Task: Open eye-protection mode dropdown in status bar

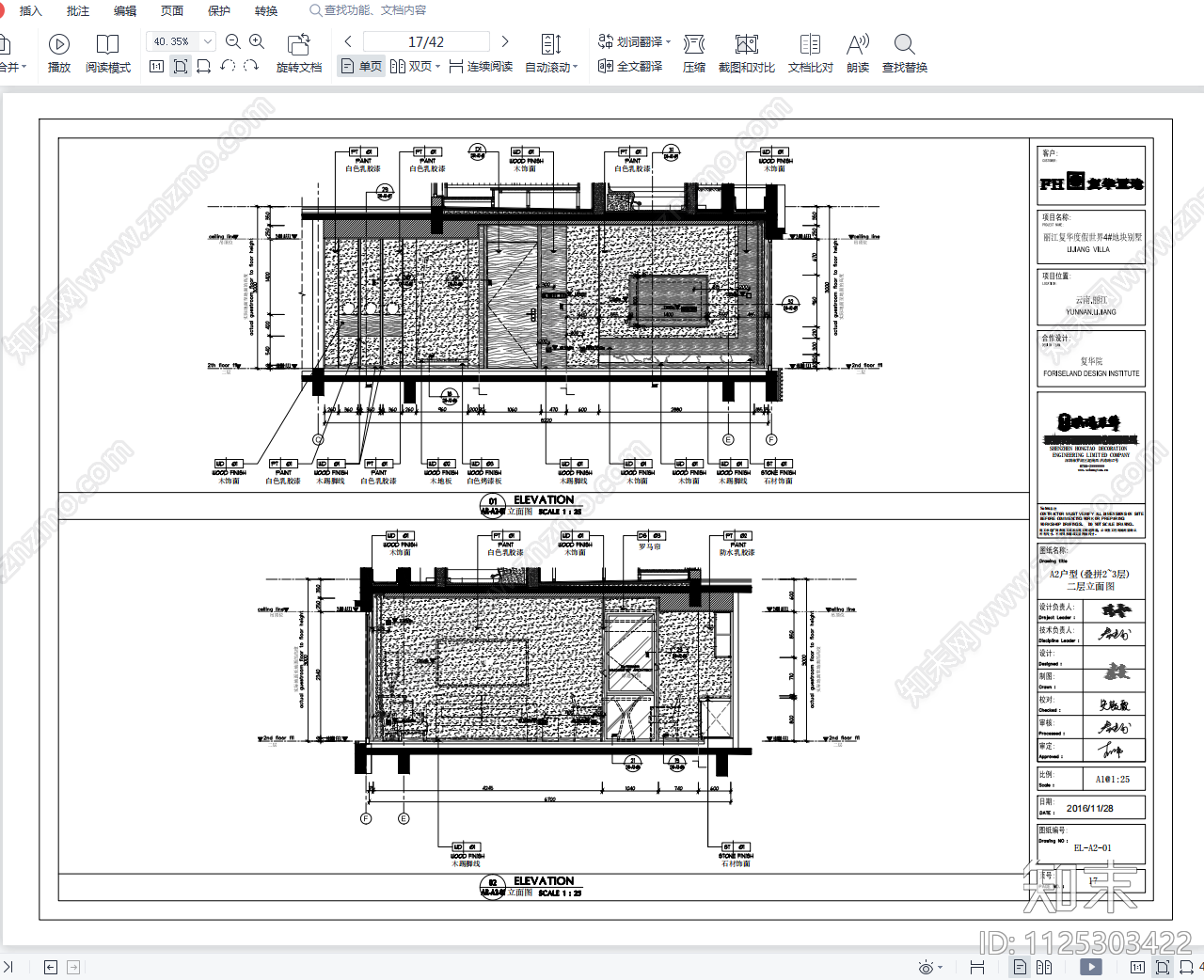Action: 930,967
